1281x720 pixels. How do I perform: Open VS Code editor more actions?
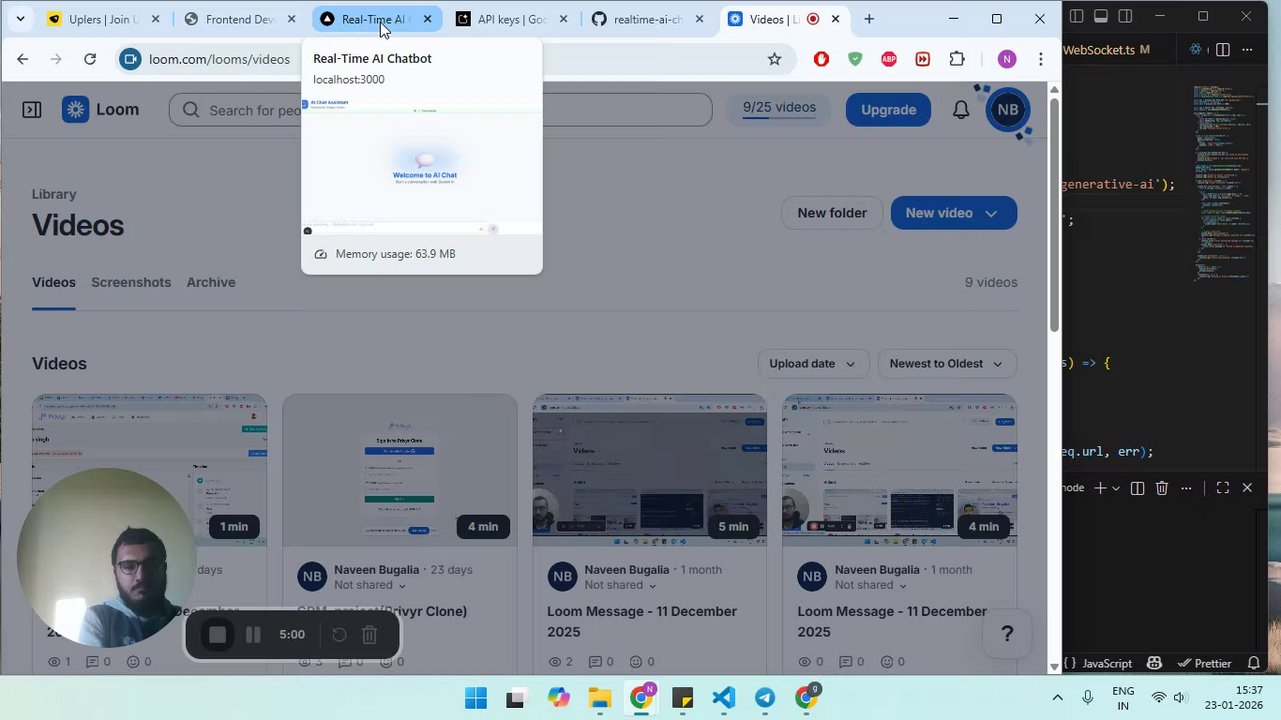click(1249, 49)
